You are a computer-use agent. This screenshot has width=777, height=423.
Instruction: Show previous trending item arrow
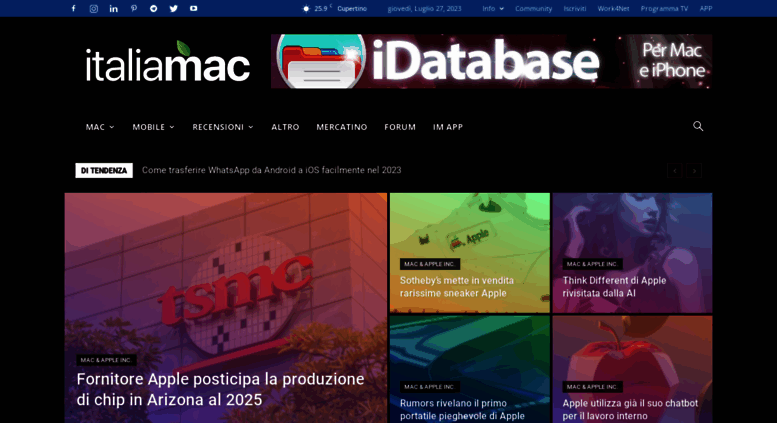[674, 170]
